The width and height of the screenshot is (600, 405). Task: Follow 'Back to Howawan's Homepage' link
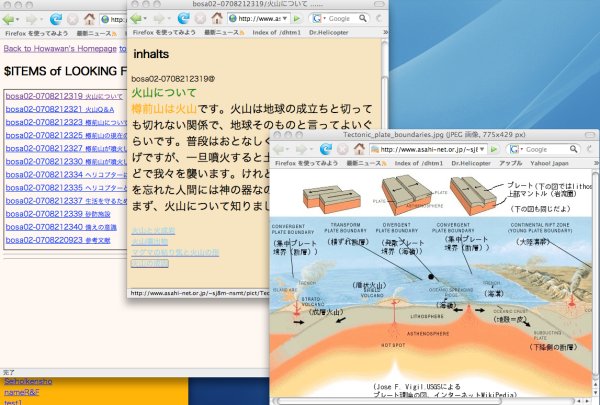60,49
